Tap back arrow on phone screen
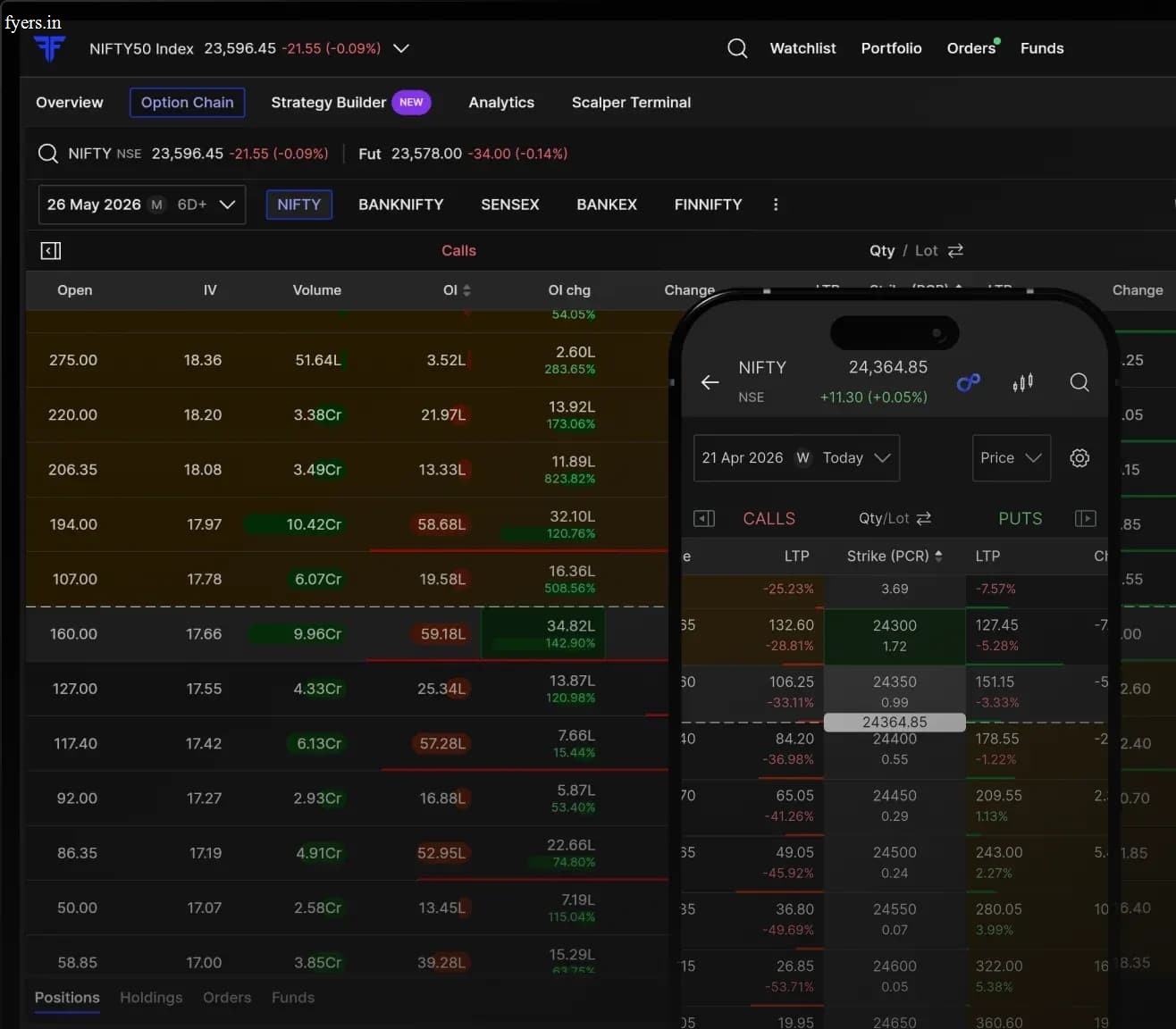This screenshot has height=1029, width=1176. tap(710, 382)
